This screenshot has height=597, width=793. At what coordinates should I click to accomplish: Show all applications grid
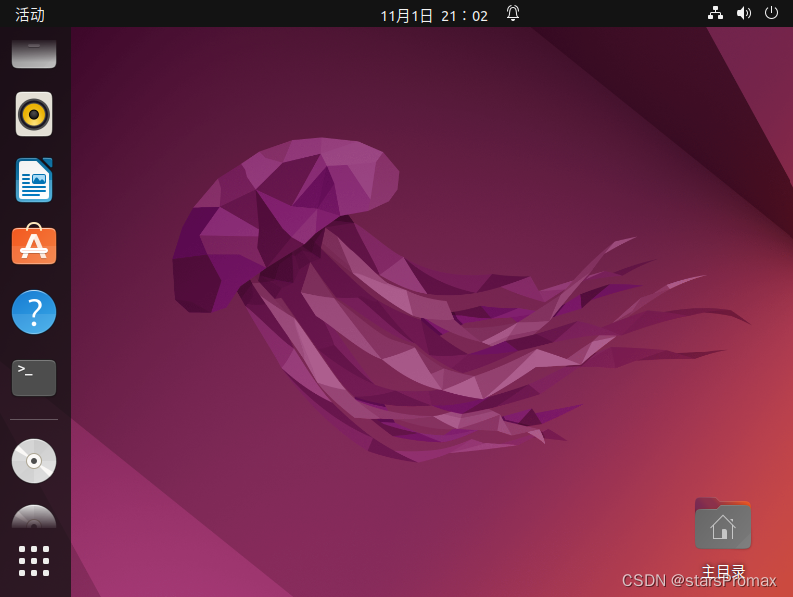tap(34, 561)
